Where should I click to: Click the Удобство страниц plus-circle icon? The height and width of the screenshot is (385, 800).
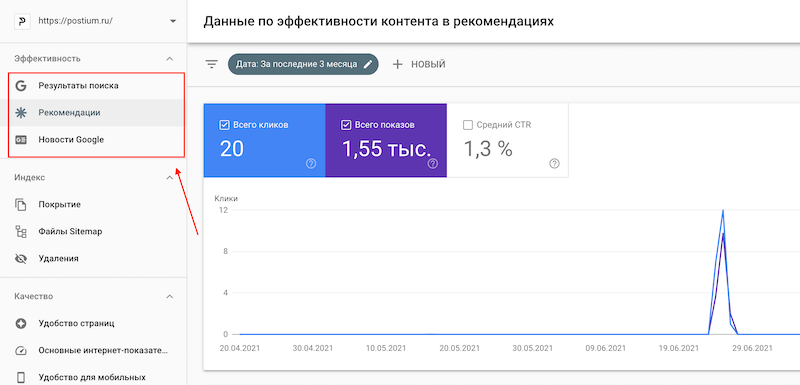point(21,323)
